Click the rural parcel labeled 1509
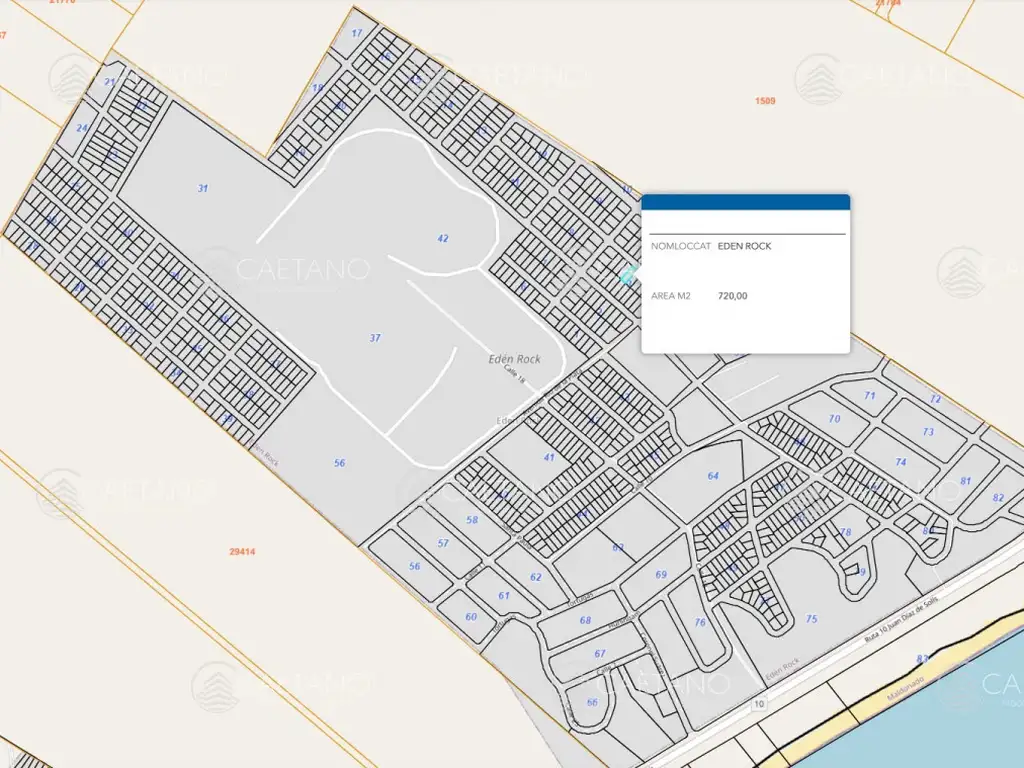Screen dimensions: 1024x768 765,101
